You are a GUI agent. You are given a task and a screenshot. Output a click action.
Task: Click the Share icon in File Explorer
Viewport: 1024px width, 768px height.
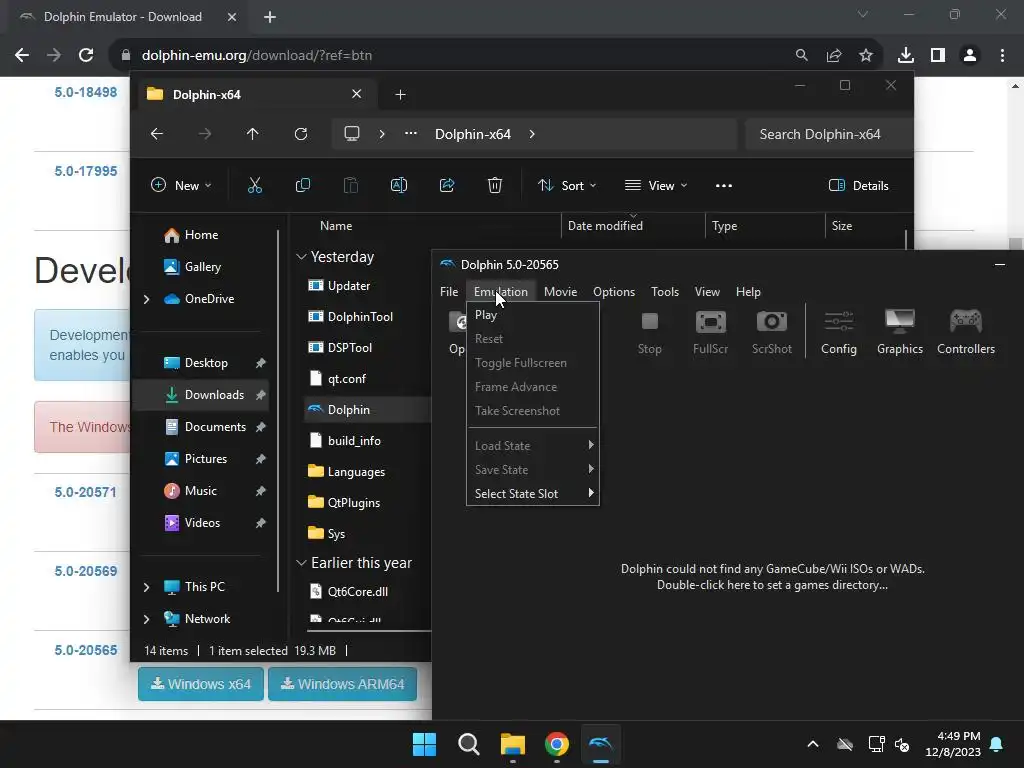click(x=447, y=185)
